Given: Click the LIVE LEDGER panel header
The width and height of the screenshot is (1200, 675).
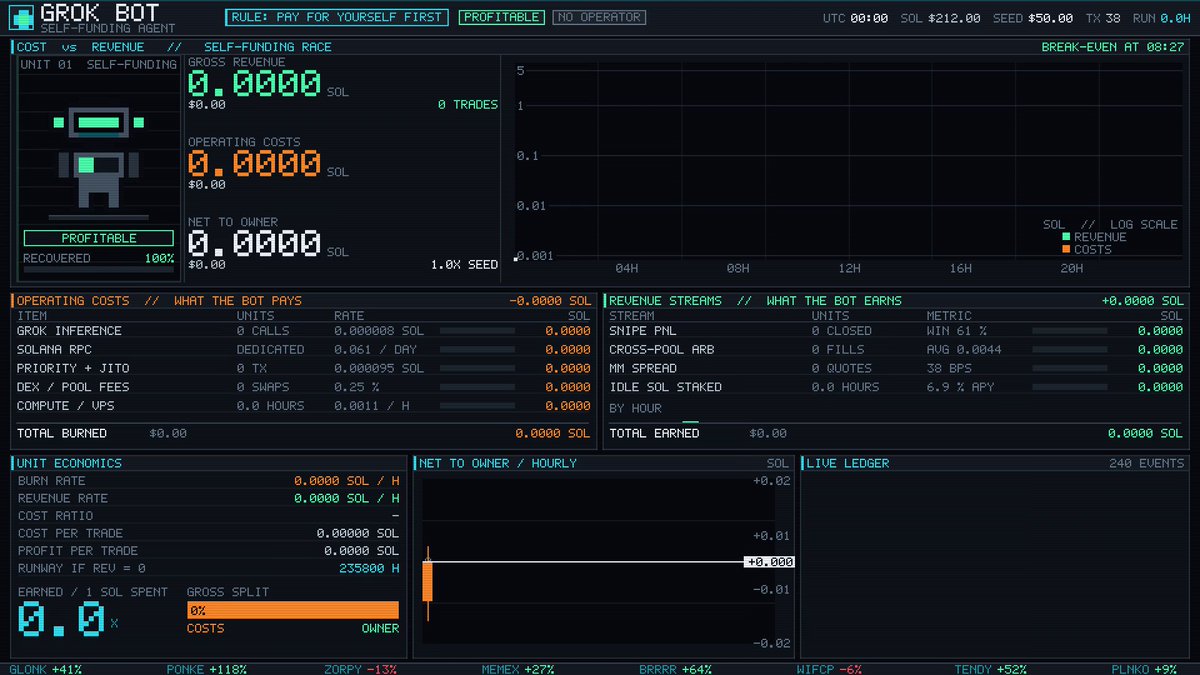Looking at the screenshot, I should point(848,463).
